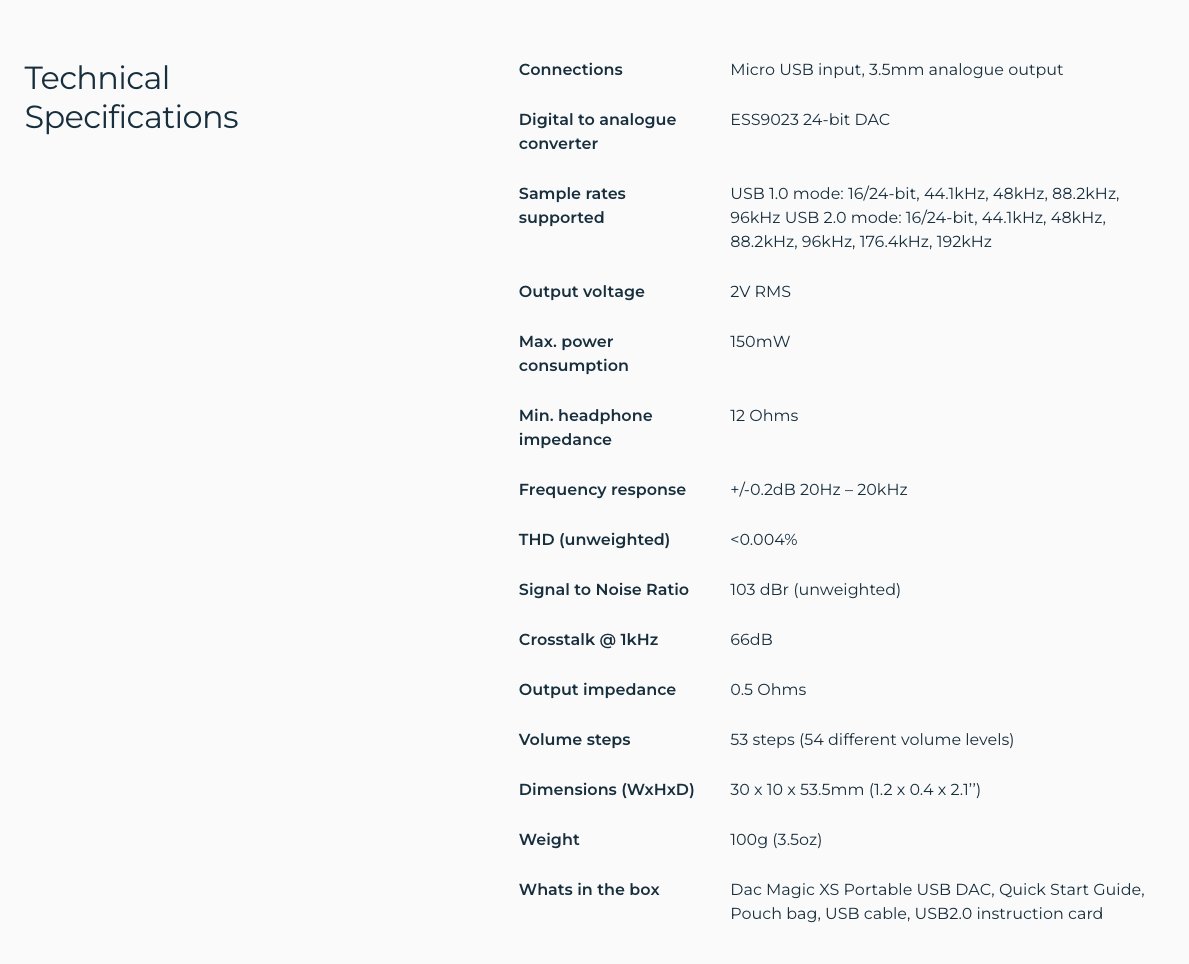The width and height of the screenshot is (1189, 964).
Task: Click the Whats in the box label
Action: coord(589,889)
